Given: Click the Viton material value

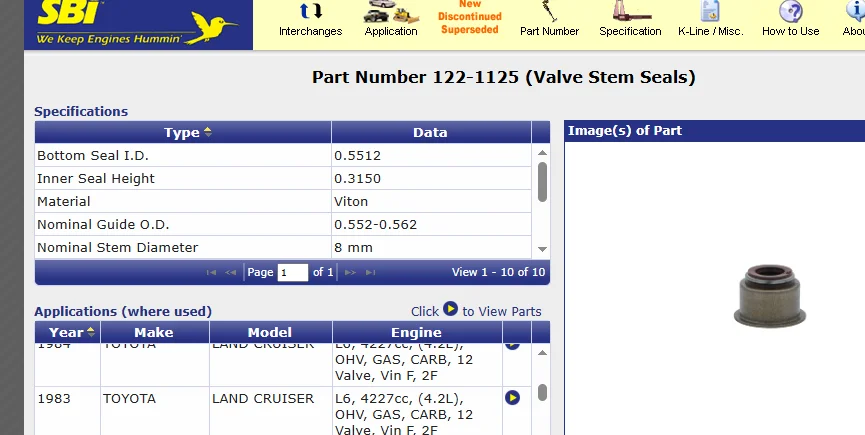Looking at the screenshot, I should click(351, 202).
